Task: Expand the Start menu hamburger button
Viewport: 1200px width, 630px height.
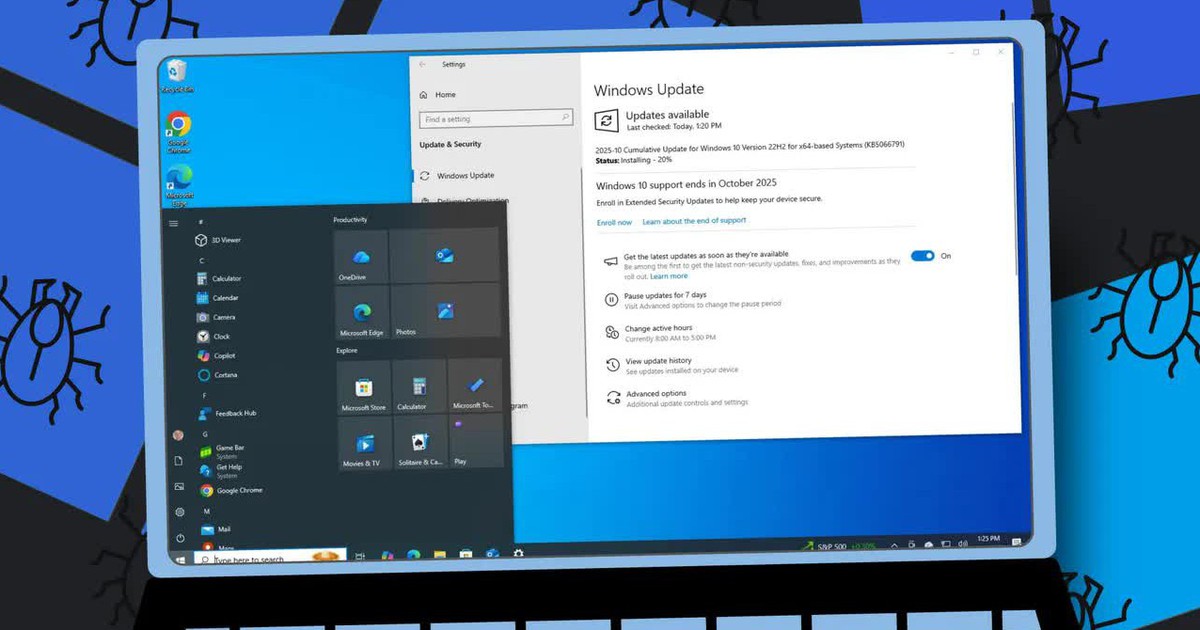Action: [x=174, y=223]
